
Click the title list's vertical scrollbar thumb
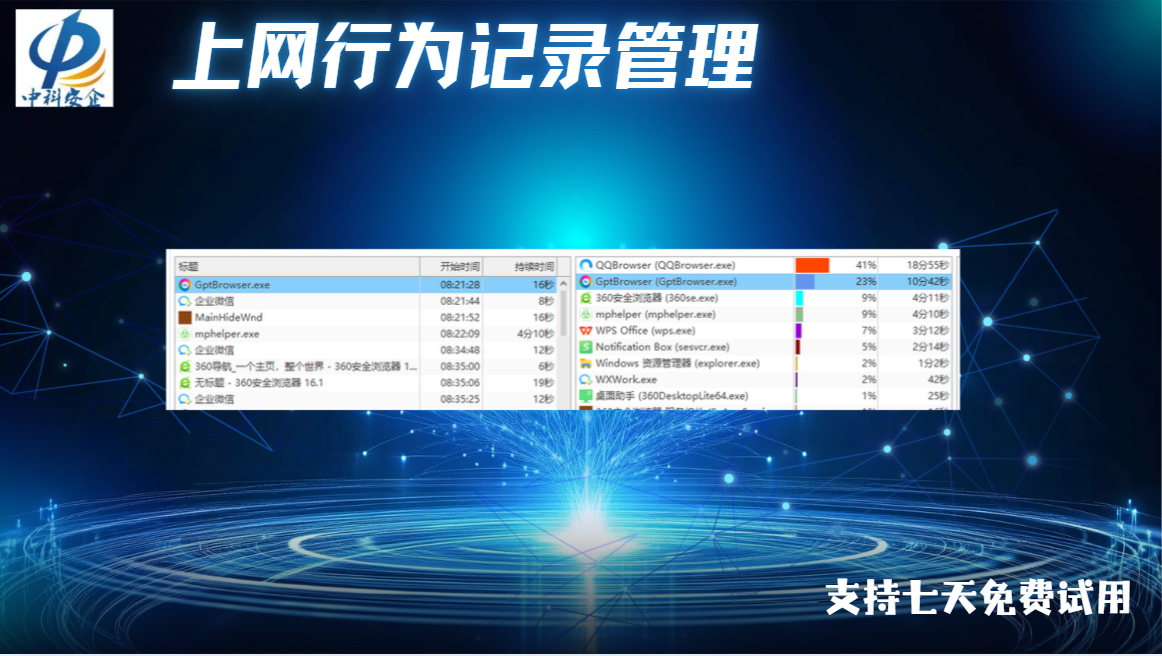tap(563, 314)
